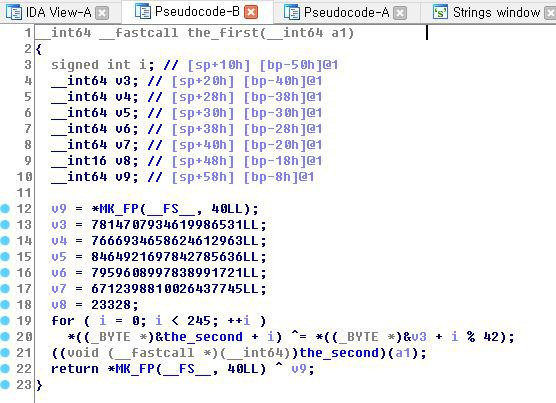Click the_second call on line 21
Viewport: 556px width, 403px height.
point(339,353)
